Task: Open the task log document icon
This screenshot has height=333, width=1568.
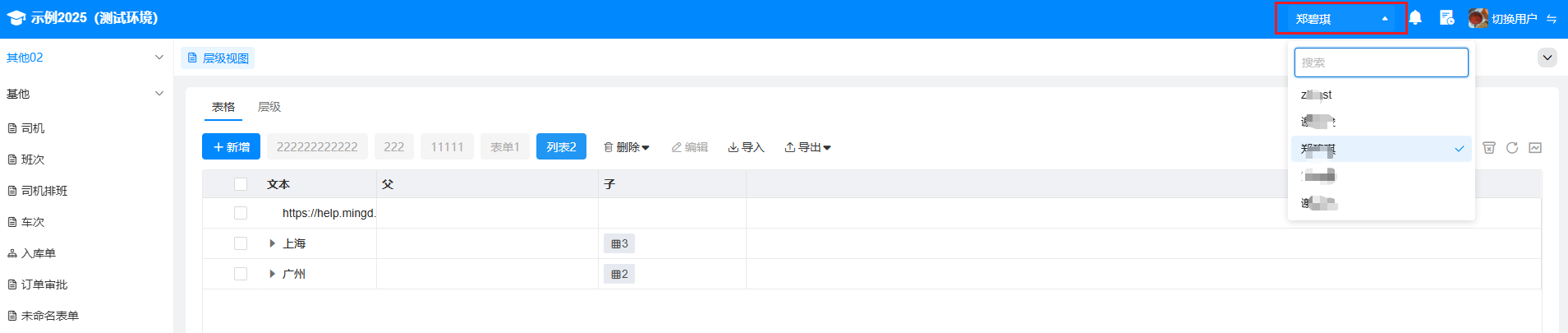Action: 1446,17
